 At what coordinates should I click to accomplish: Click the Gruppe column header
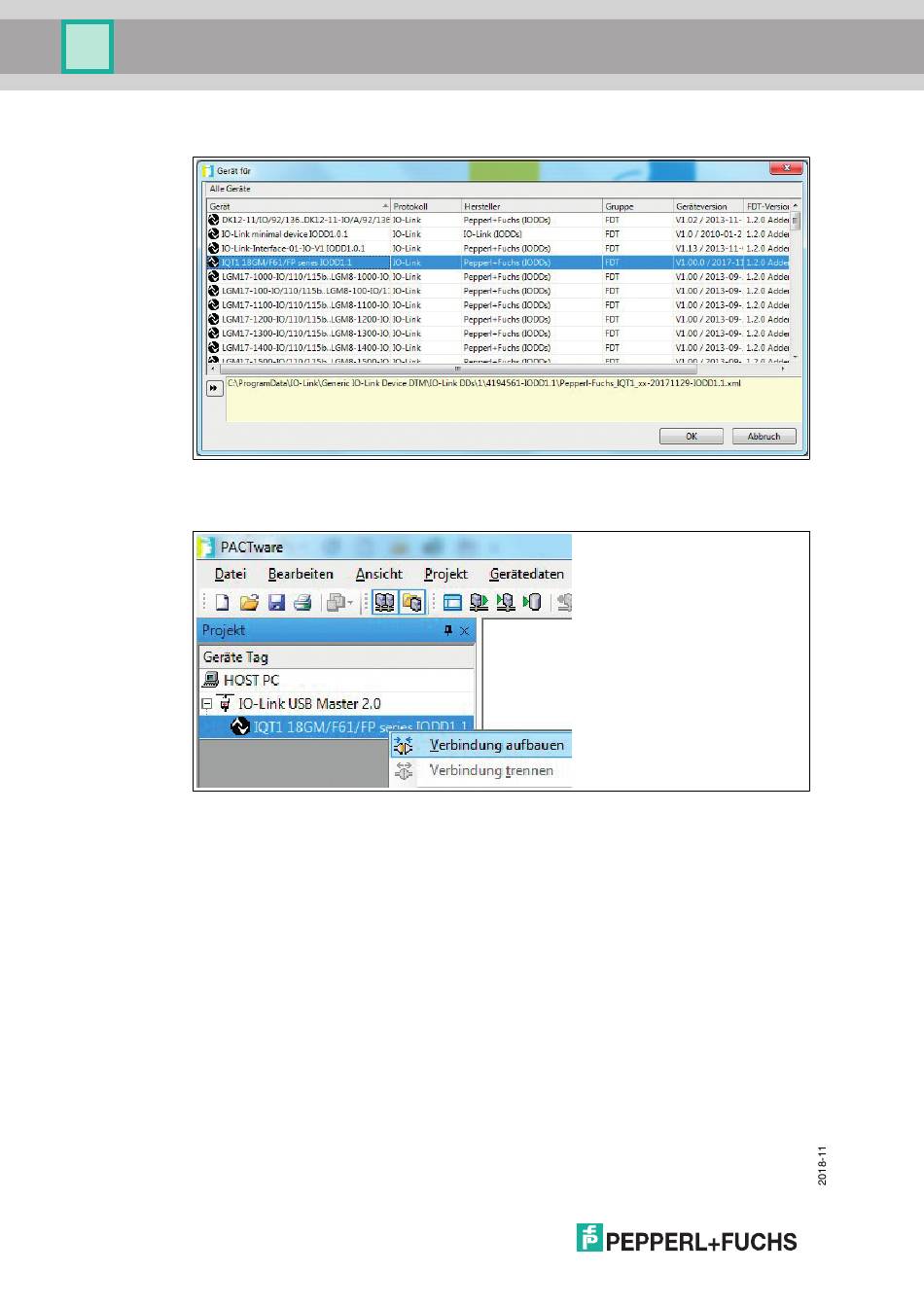coord(637,206)
